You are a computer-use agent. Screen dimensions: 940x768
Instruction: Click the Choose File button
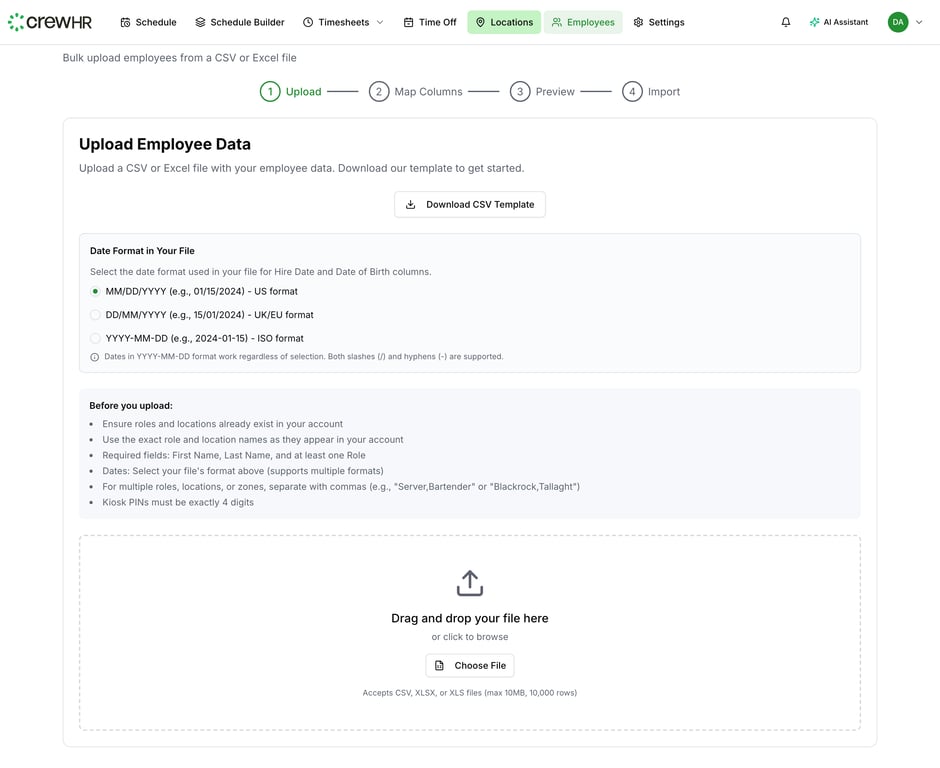click(470, 665)
